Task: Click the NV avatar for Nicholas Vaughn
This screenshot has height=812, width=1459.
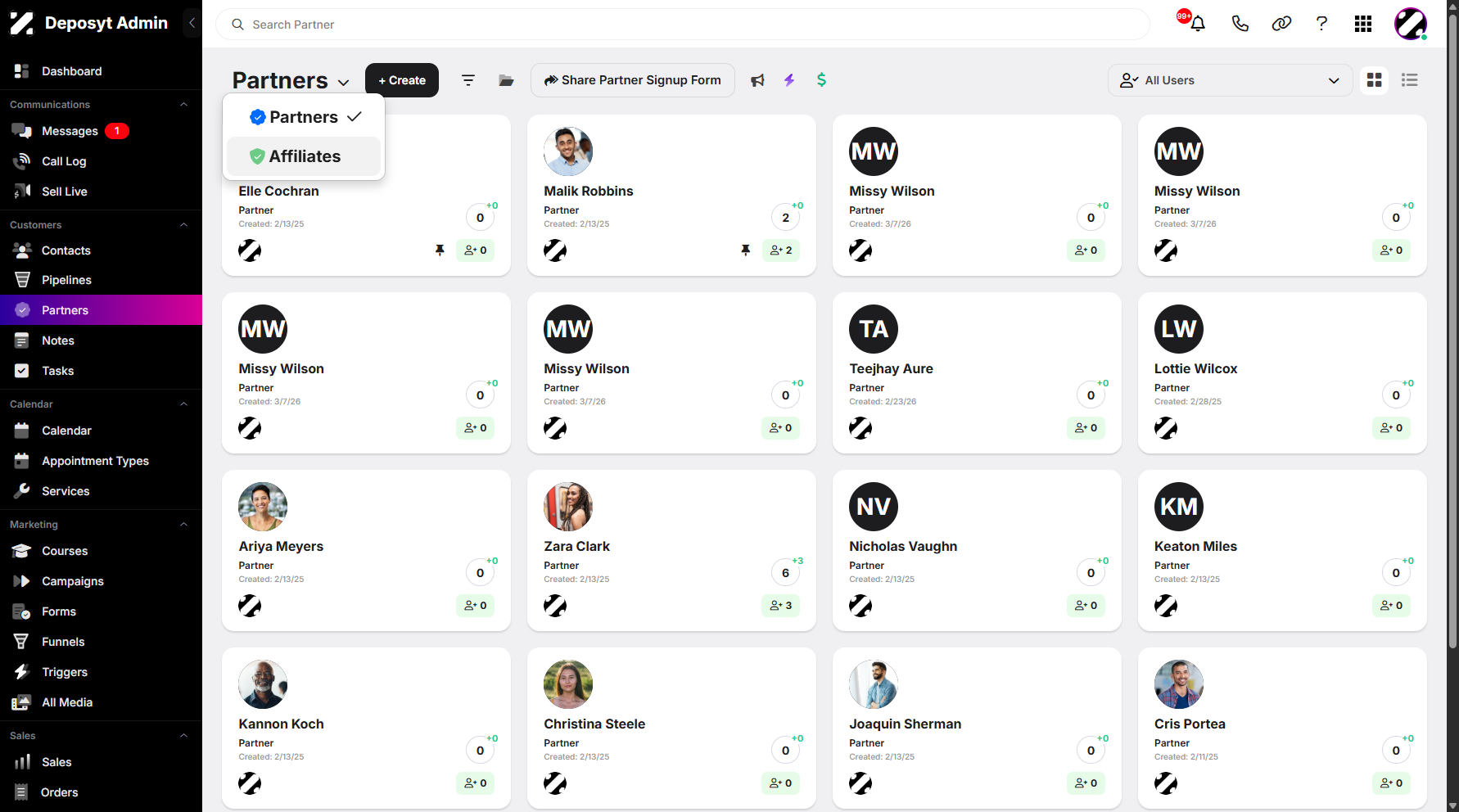Action: [x=874, y=507]
